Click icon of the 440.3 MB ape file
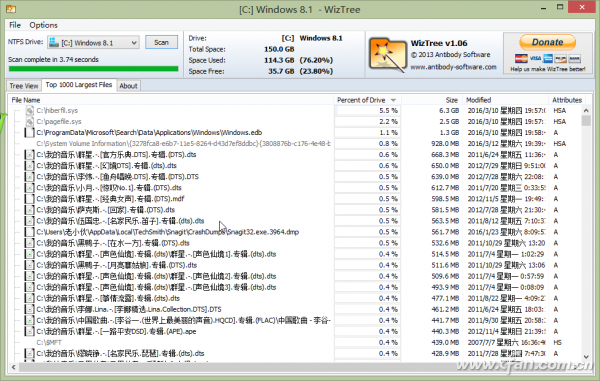 pos(29,332)
